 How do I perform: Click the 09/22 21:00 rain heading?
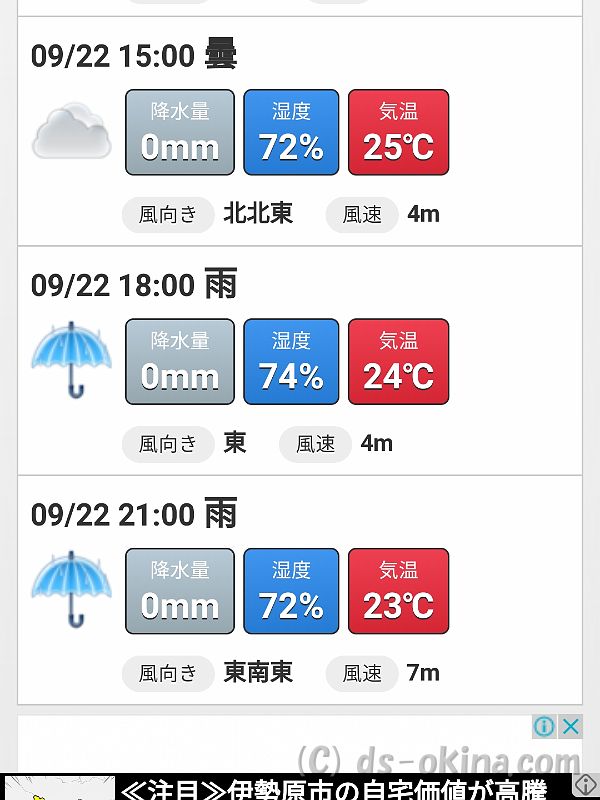click(134, 514)
